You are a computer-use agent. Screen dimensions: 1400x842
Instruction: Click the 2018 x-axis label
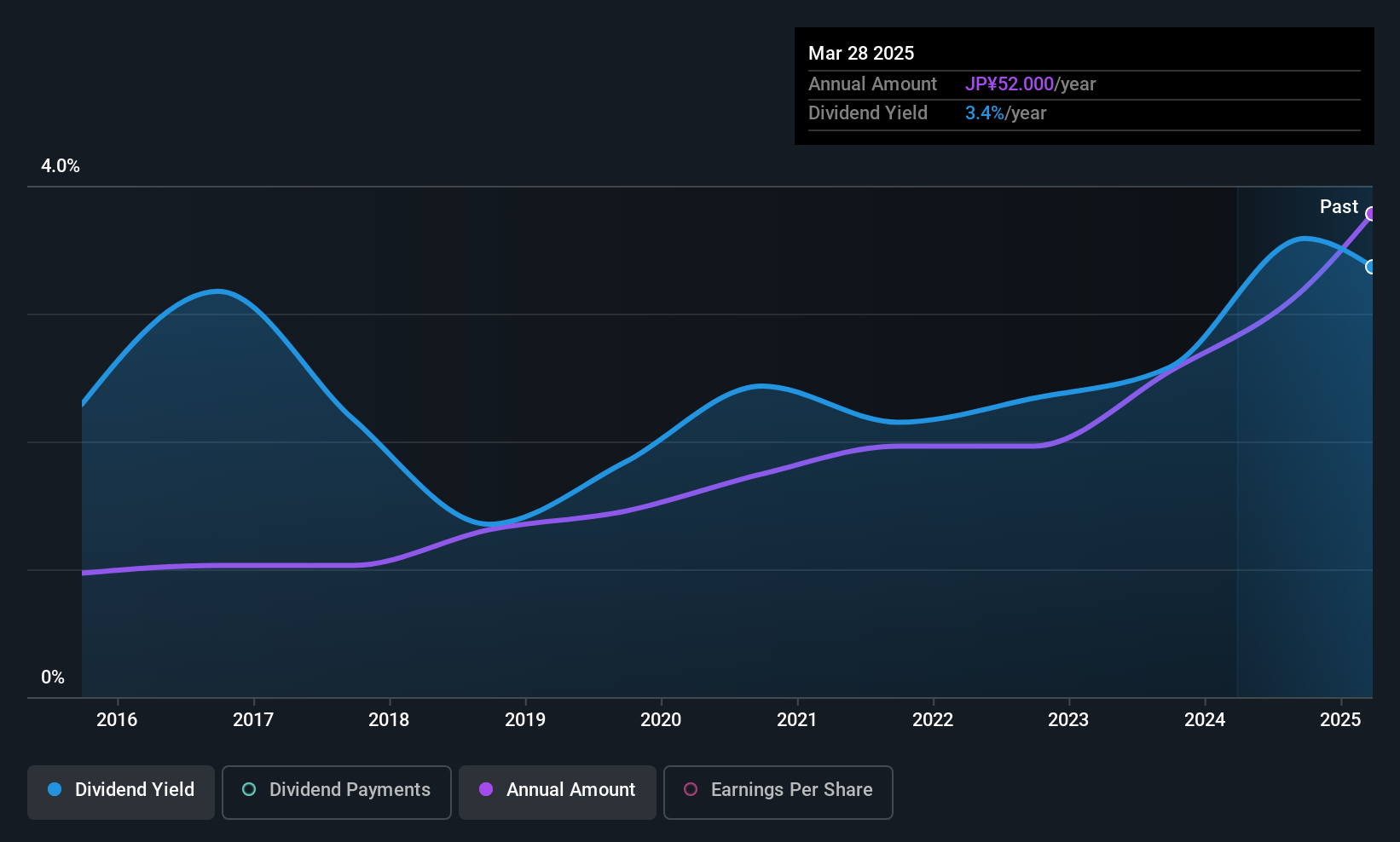(389, 719)
